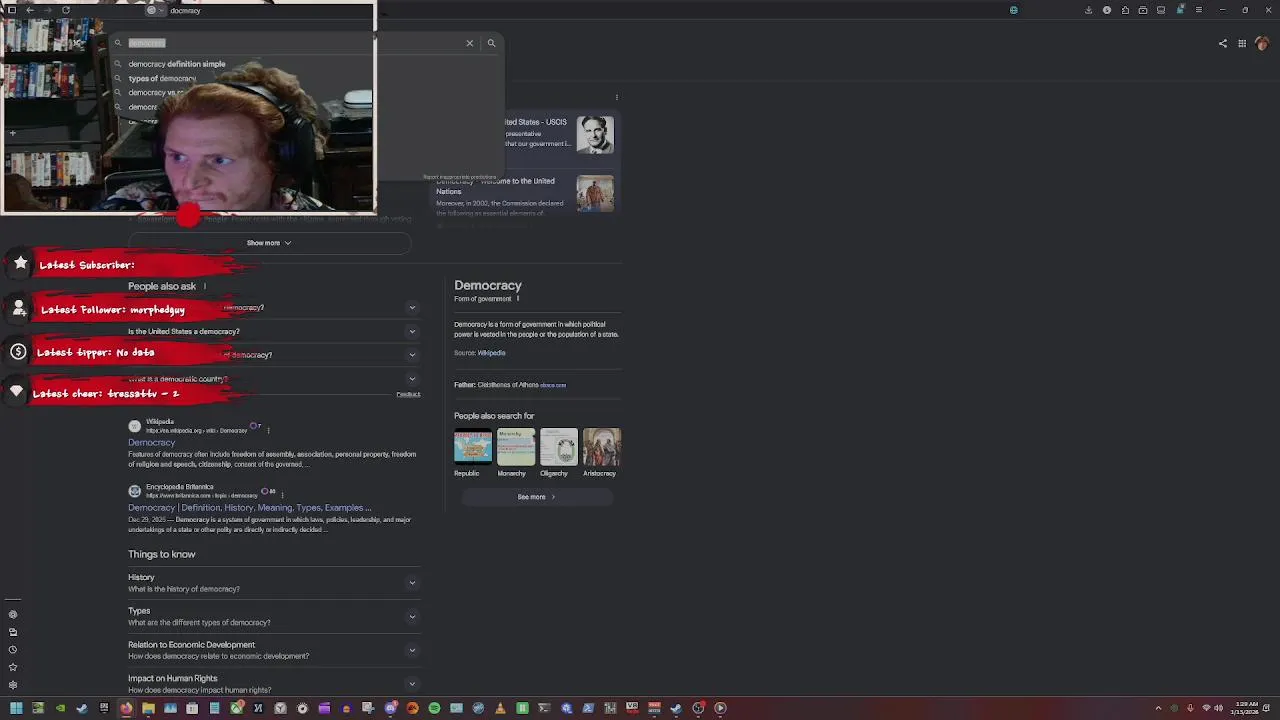Click the Democracy knowledge panel title
This screenshot has height=720, width=1280.
pyautogui.click(x=488, y=285)
